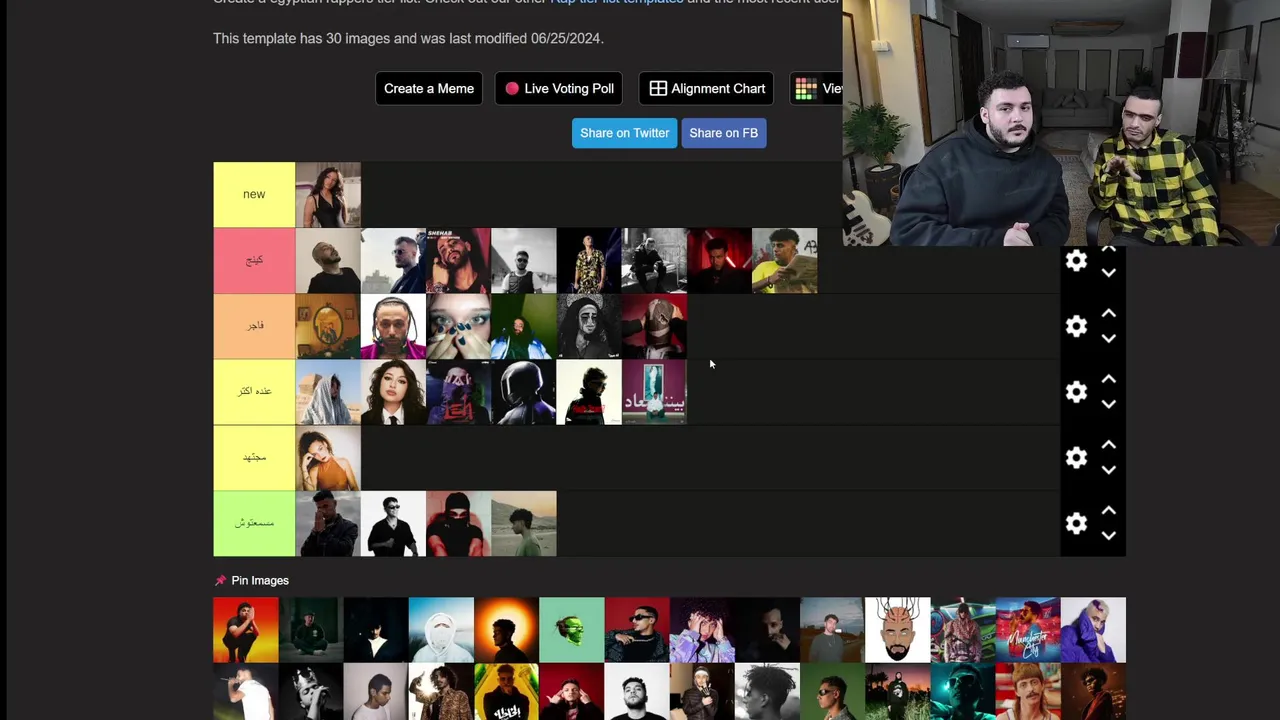Select the green head on green background
Viewport: 1280px width, 720px height.
[x=571, y=630]
